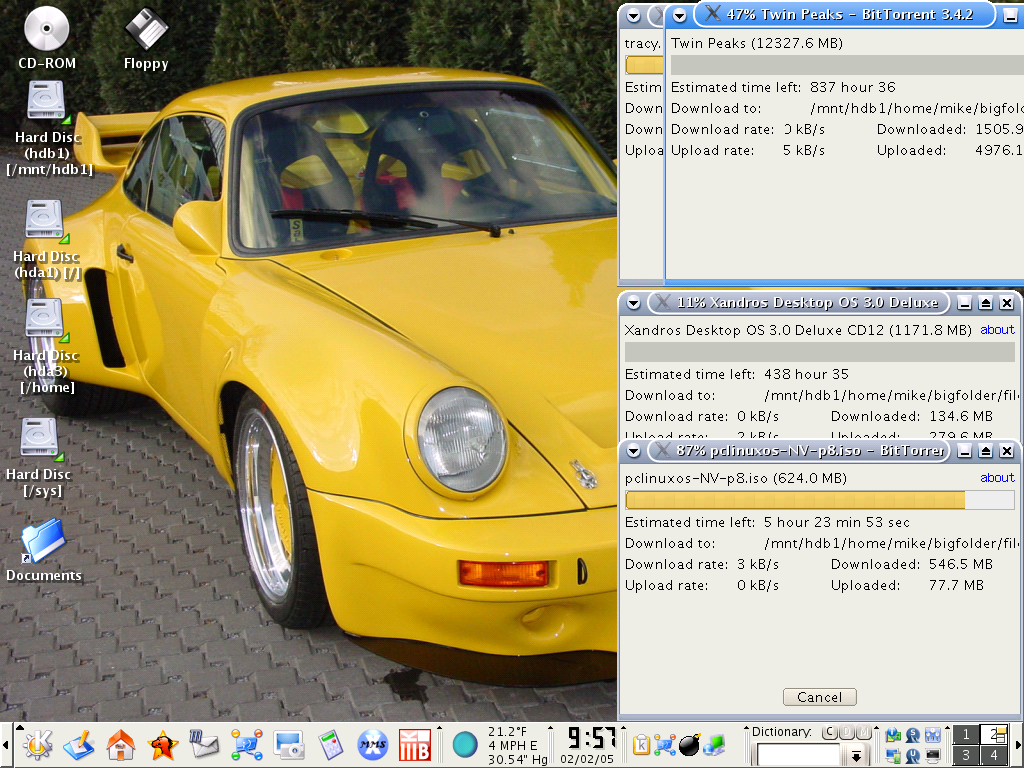
Task: Switch to virtual desktop 3
Action: pos(965,754)
